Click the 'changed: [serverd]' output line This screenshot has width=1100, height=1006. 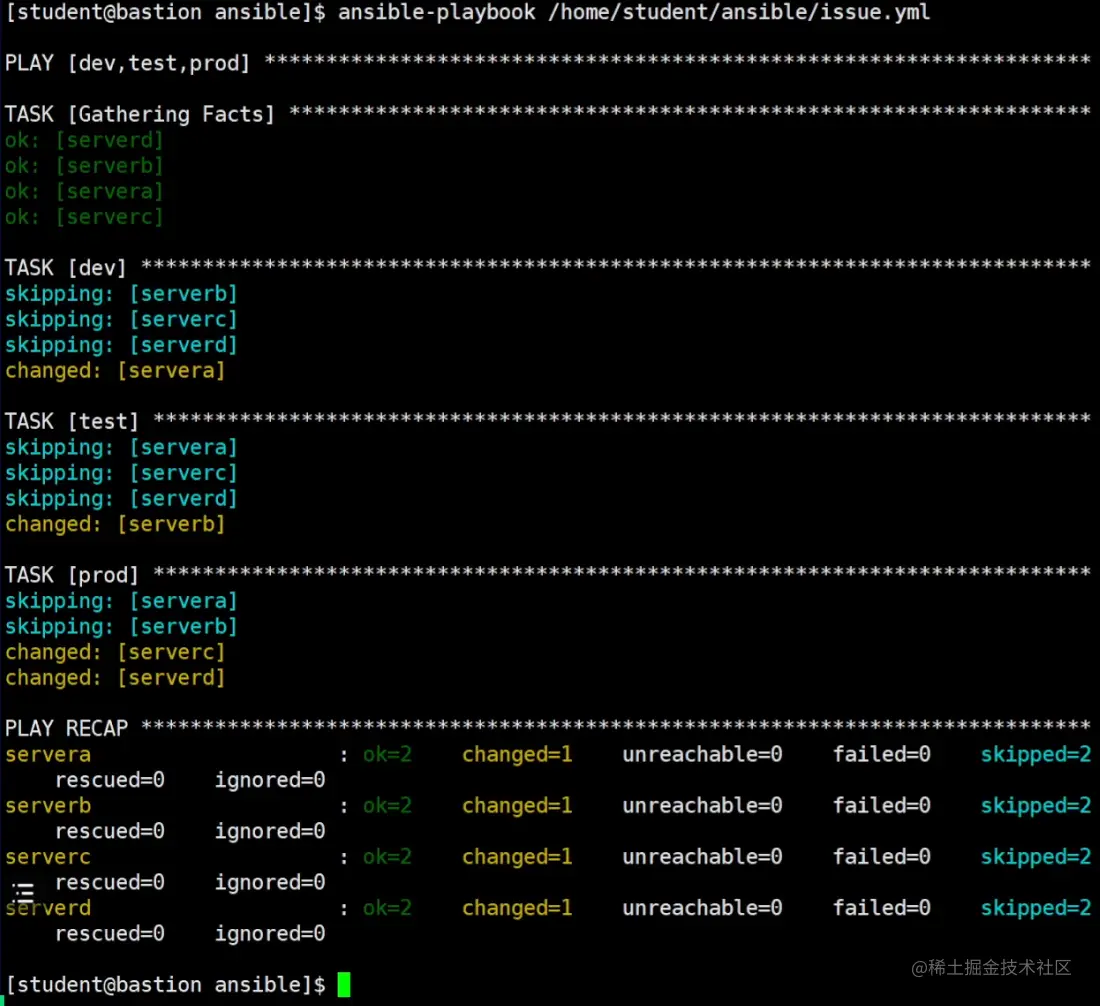tap(115, 678)
